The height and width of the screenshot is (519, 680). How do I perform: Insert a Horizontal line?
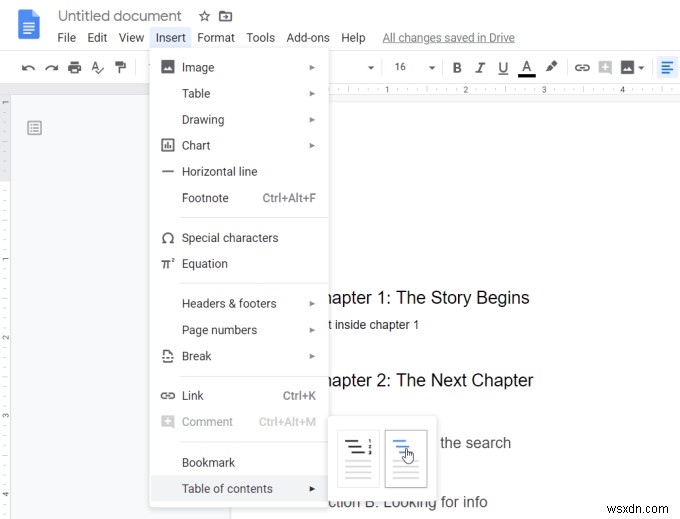click(x=239, y=171)
